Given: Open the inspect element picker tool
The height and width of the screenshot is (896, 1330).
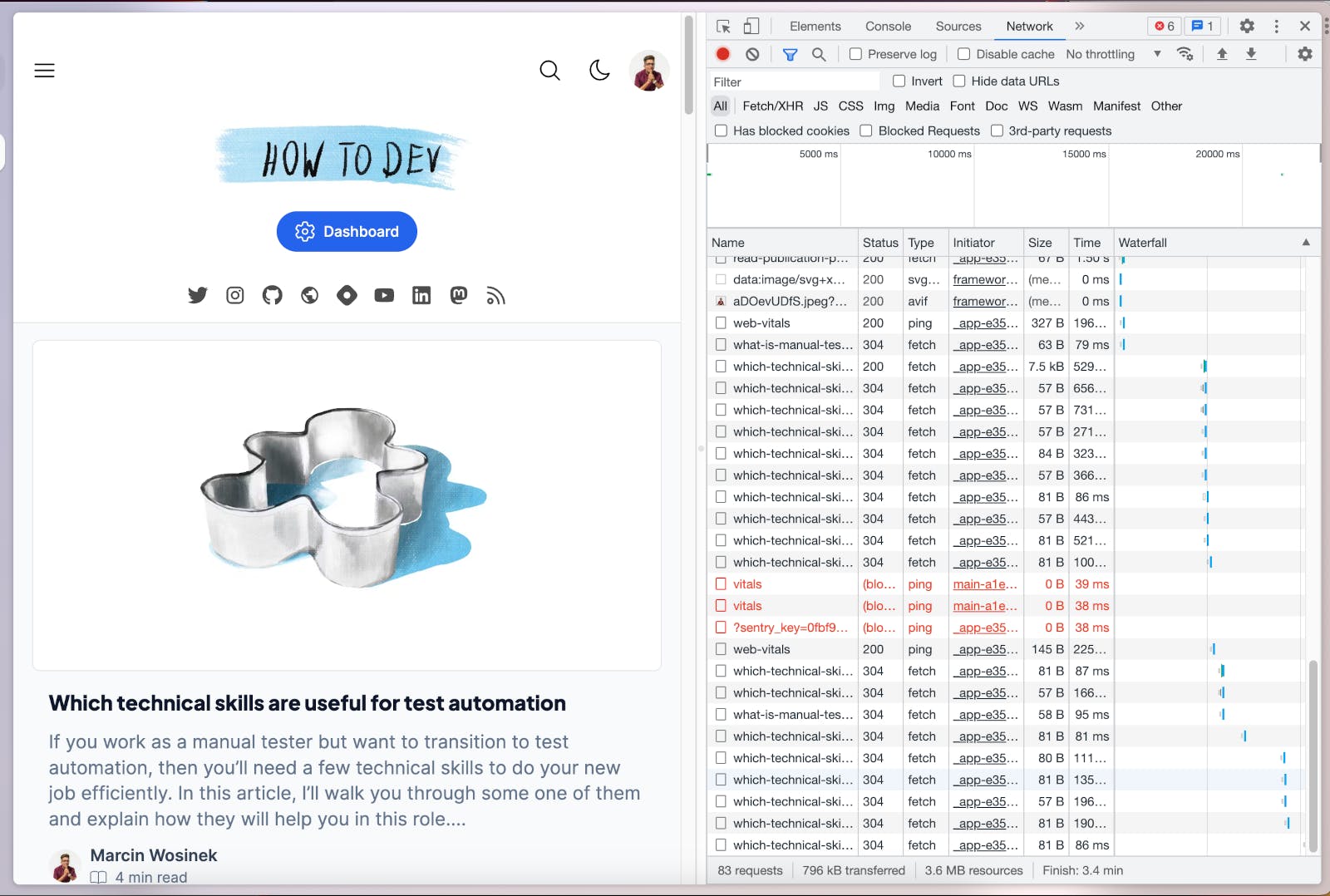Looking at the screenshot, I should coord(723,27).
